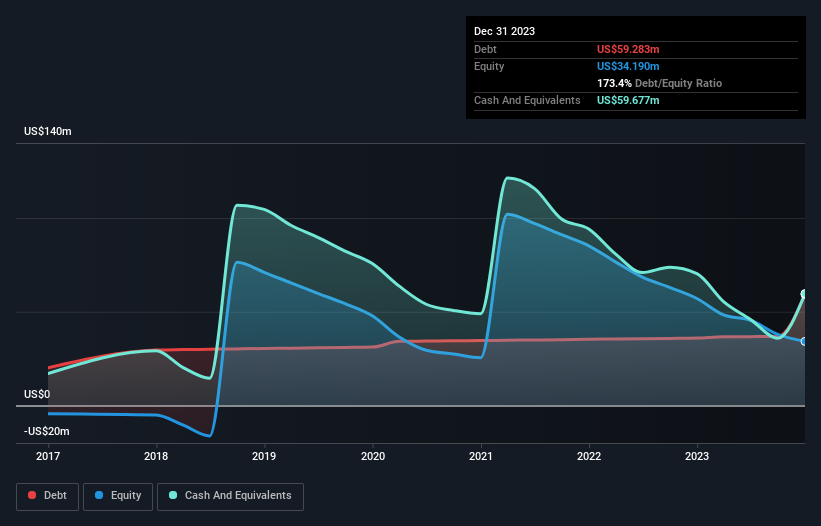Select the Cash And Equivalents endpoint marker
Image resolution: width=821 pixels, height=526 pixels.
tap(804, 294)
